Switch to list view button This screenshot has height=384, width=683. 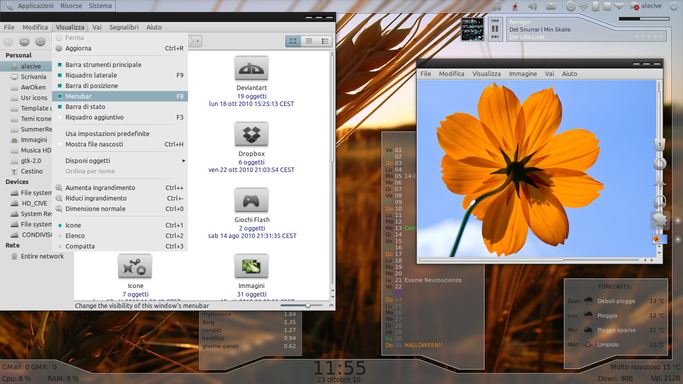[x=309, y=41]
